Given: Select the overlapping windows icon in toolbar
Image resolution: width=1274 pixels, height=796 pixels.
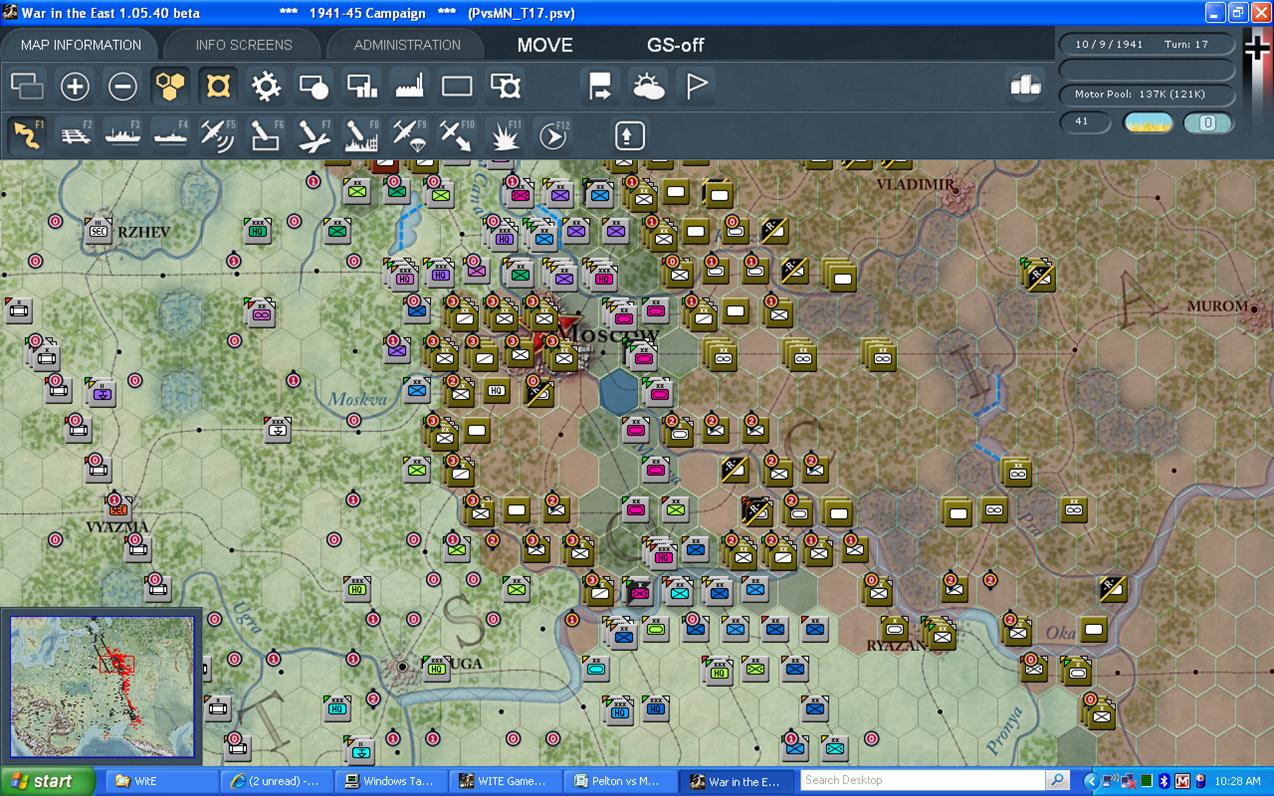Looking at the screenshot, I should click(x=27, y=87).
